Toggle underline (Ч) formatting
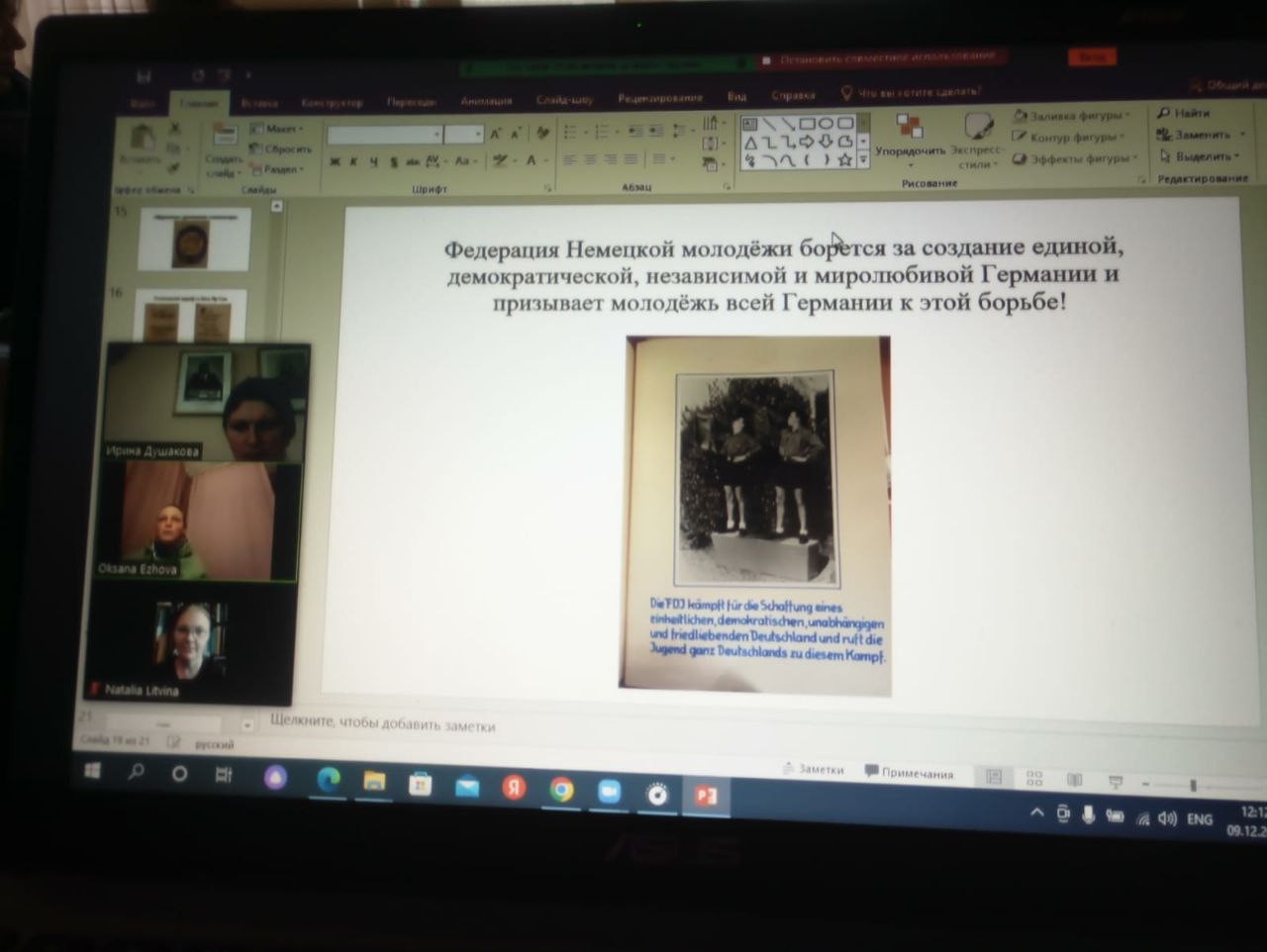Image resolution: width=1267 pixels, height=952 pixels. tap(373, 162)
